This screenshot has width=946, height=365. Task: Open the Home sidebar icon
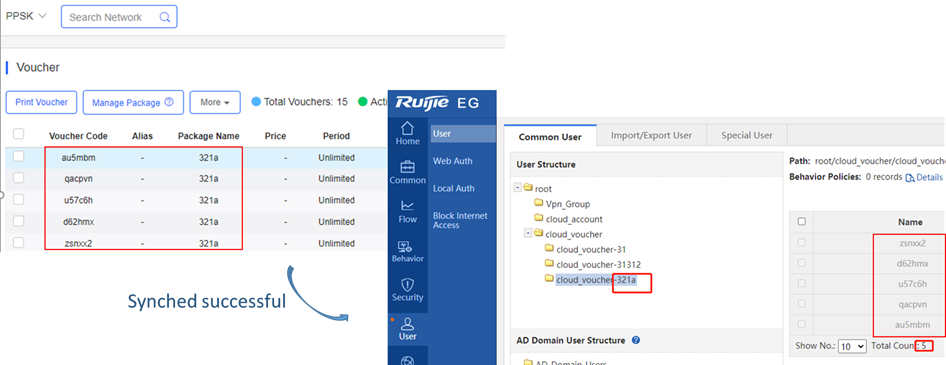(407, 129)
